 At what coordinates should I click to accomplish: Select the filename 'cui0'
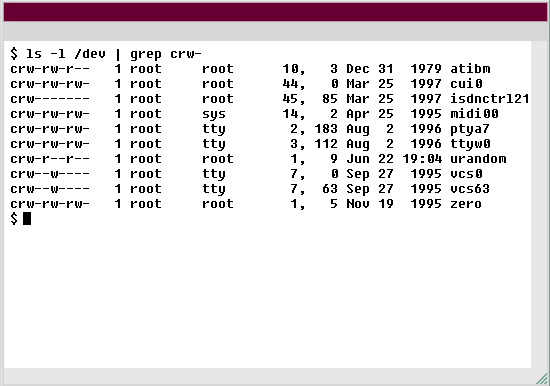coord(466,84)
